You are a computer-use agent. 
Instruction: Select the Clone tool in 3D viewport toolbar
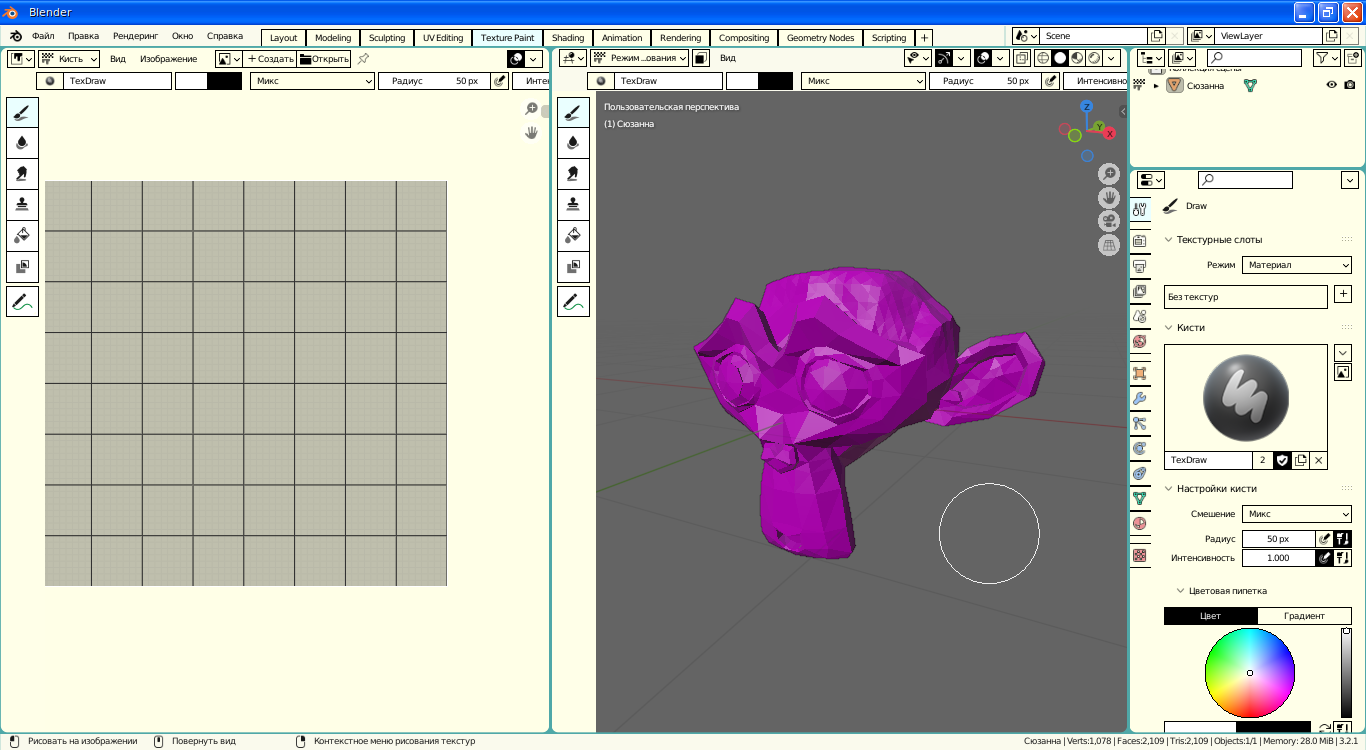point(573,205)
